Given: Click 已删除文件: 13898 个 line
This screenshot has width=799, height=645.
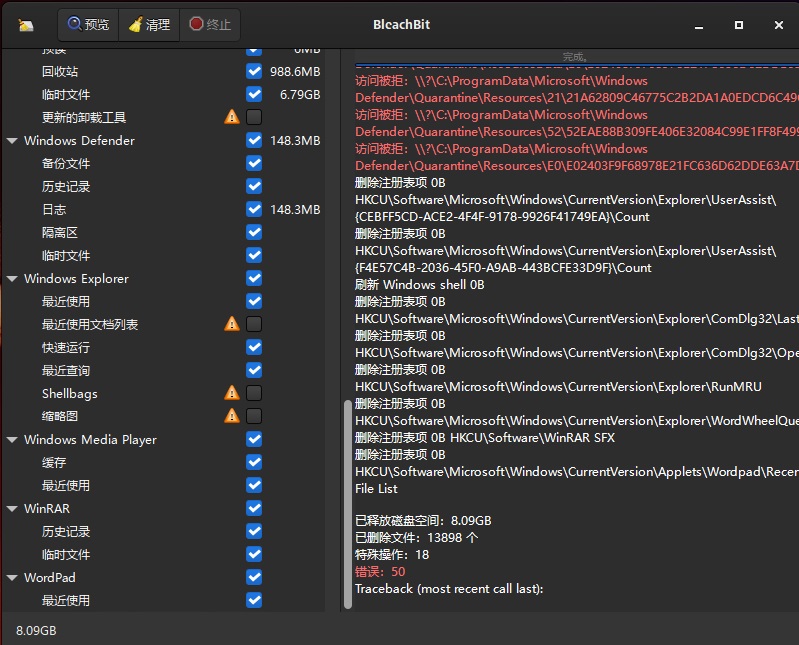Looking at the screenshot, I should (x=416, y=538).
